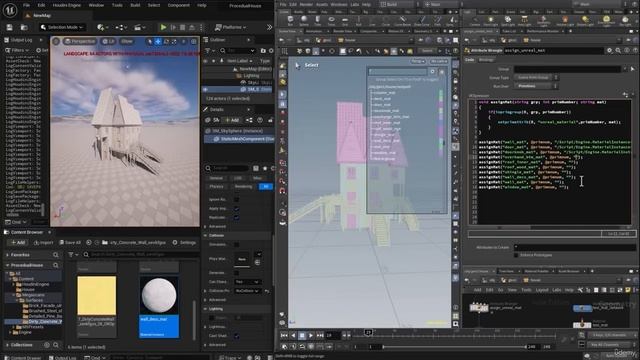Open the Output Log Filters dropdown
640x360 pixels.
tap(17, 50)
